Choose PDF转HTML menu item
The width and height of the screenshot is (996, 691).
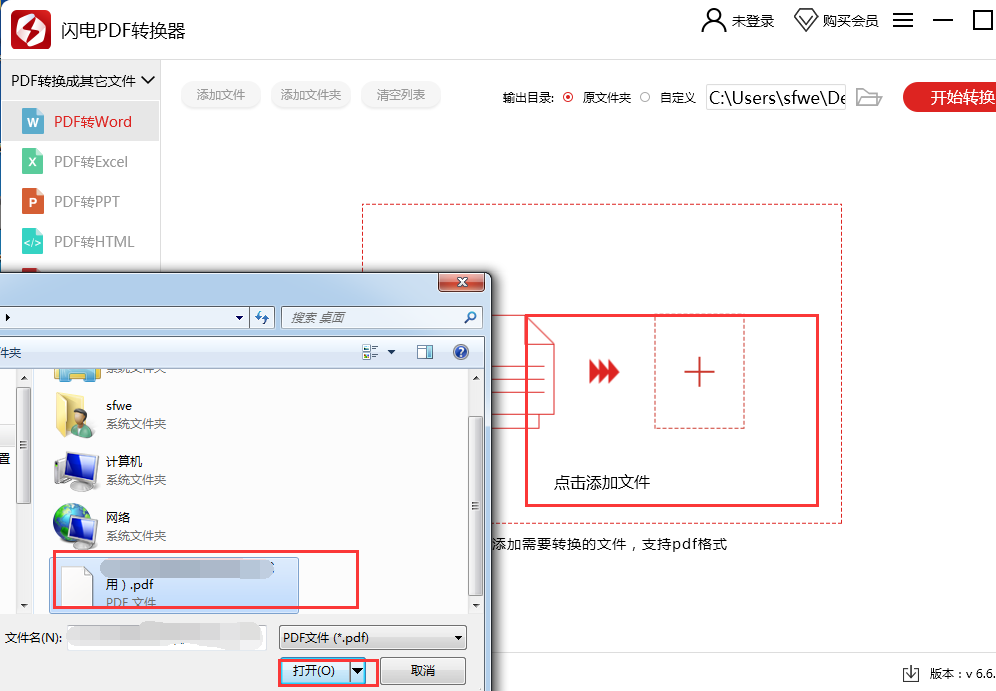pos(81,241)
